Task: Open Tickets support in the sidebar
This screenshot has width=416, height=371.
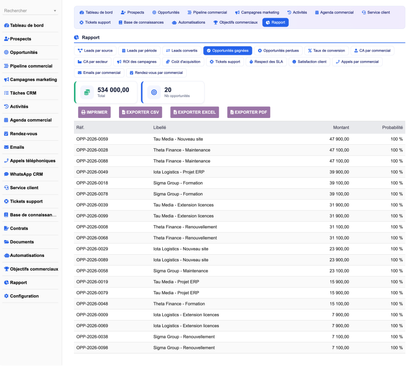Action: [x=23, y=201]
